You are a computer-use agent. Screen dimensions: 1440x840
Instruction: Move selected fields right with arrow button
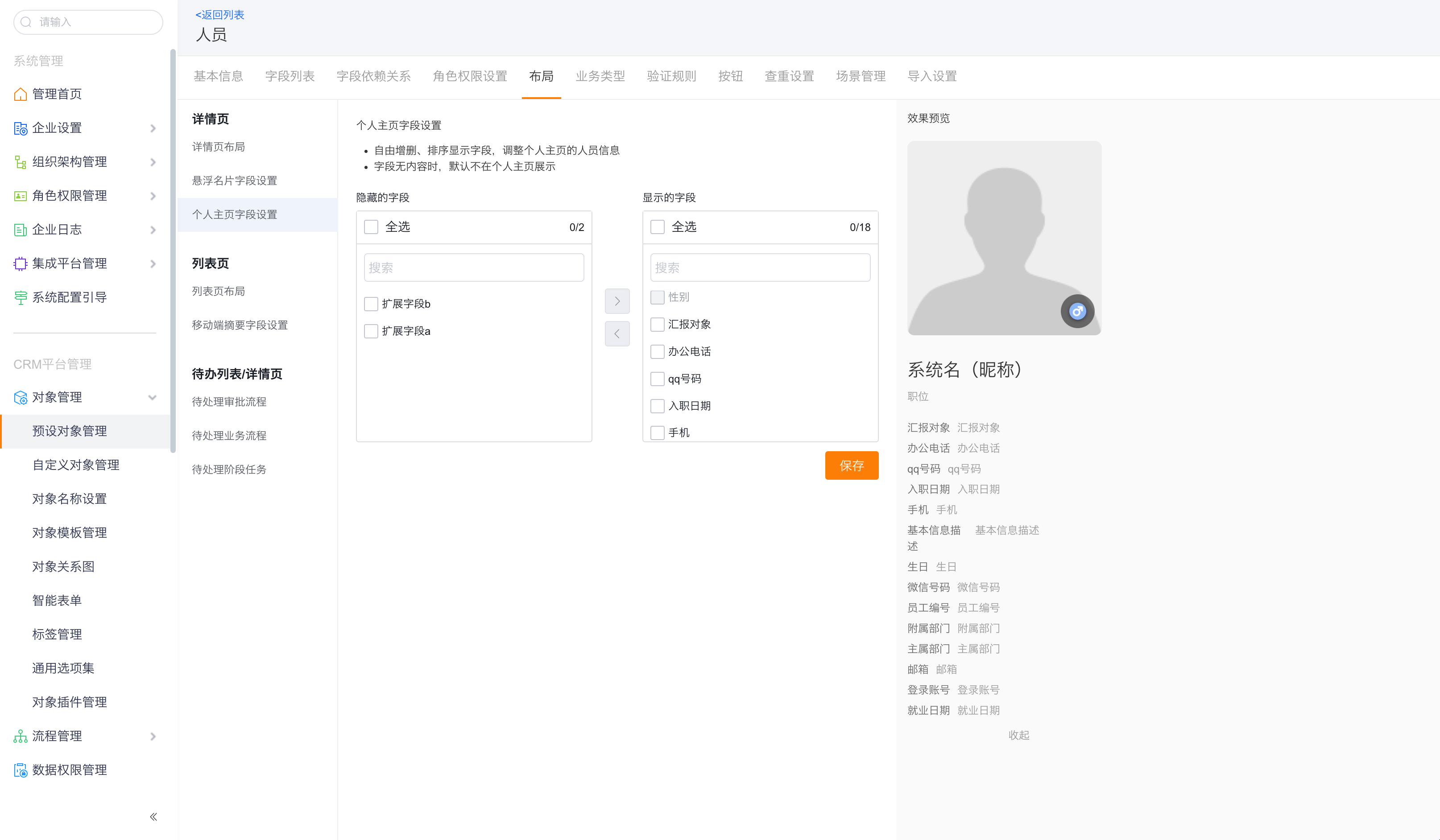click(x=617, y=301)
